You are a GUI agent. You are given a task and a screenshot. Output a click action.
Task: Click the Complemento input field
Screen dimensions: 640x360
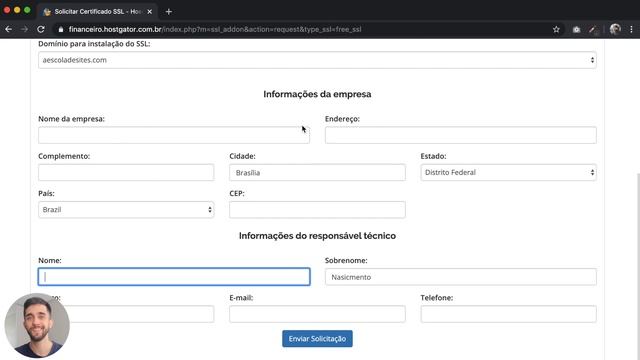(126, 172)
